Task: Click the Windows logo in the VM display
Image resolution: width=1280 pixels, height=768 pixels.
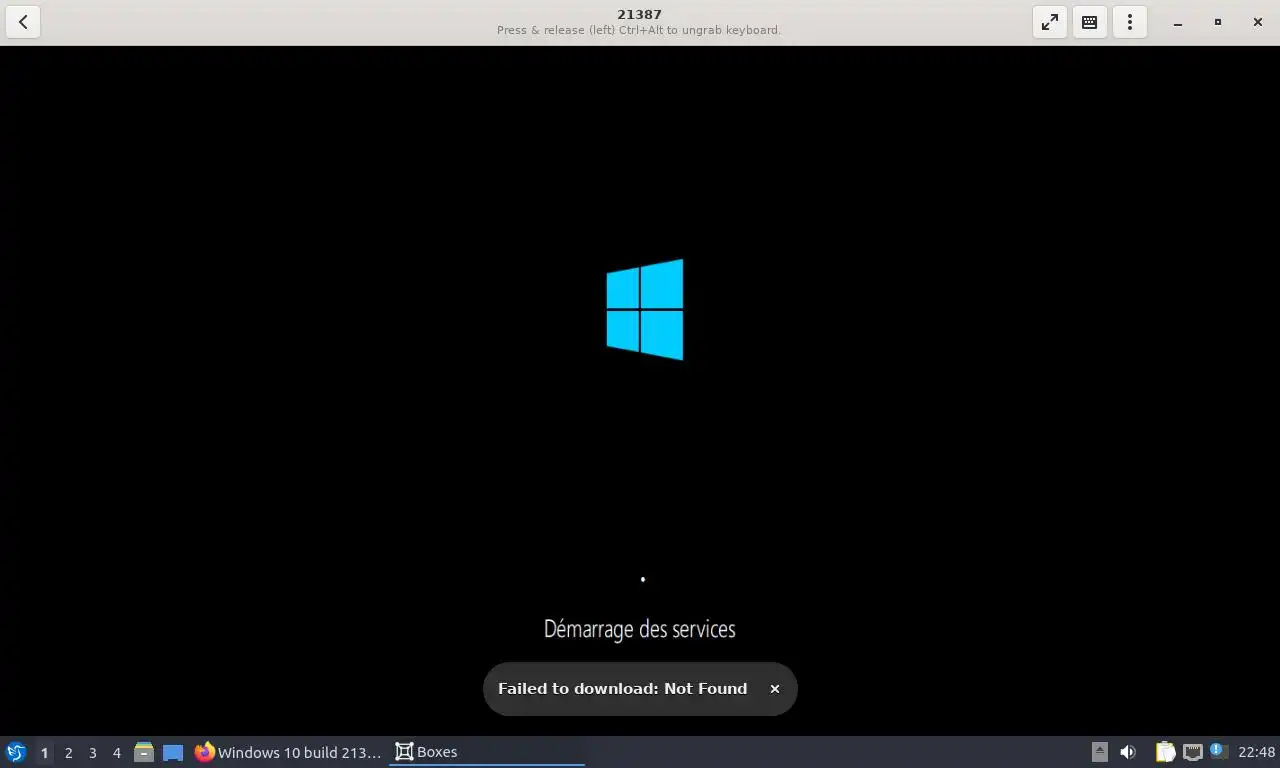Action: (x=645, y=310)
